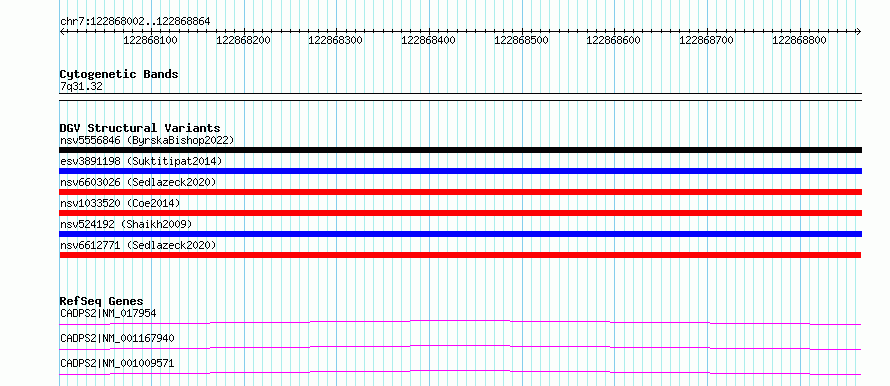Viewport: 890px width, 386px height.
Task: Click magenta intron line of NM_001167940
Action: 460,346
